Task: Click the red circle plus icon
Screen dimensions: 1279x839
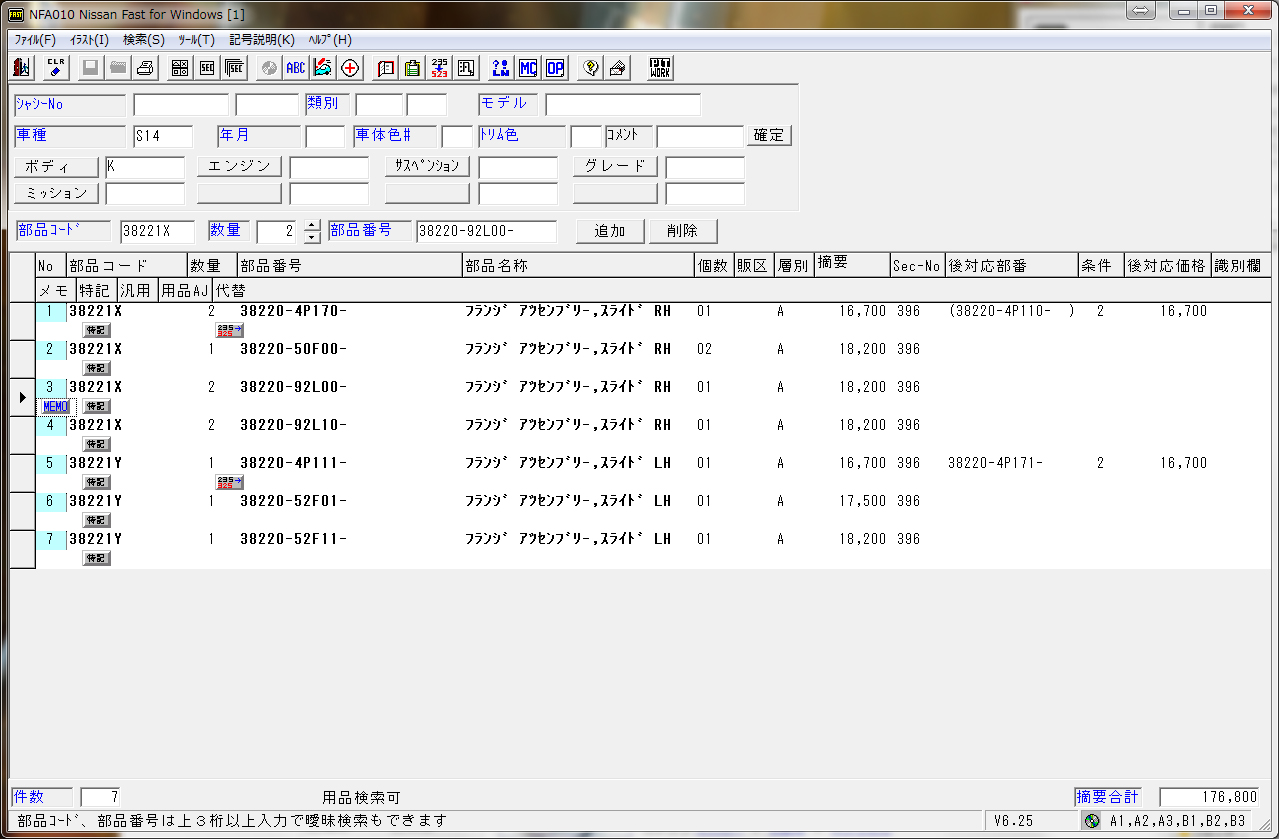Action: tap(350, 68)
